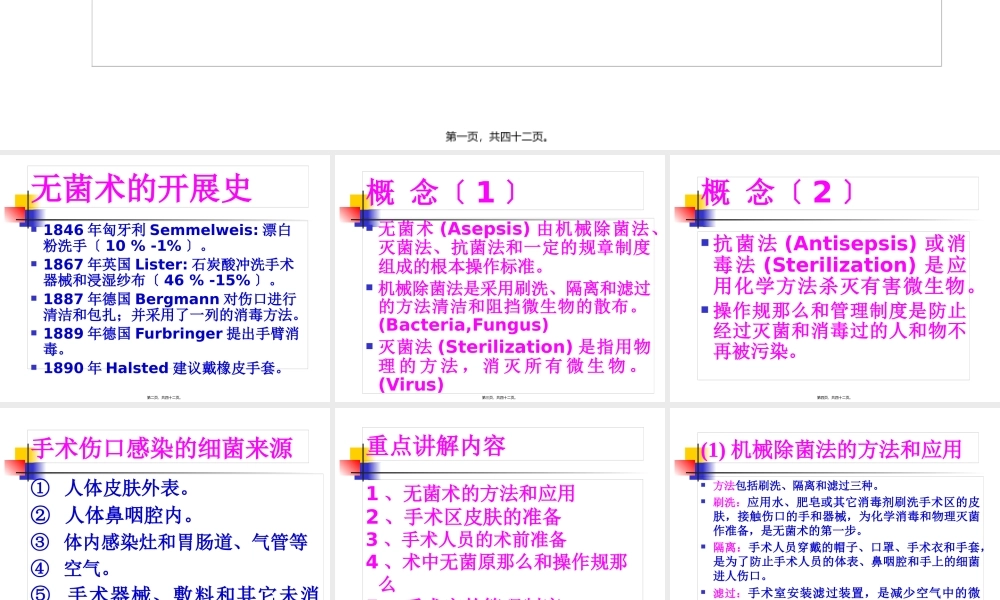
Task: Click list item 1、无菌术的方法和应用
Action: [472, 494]
